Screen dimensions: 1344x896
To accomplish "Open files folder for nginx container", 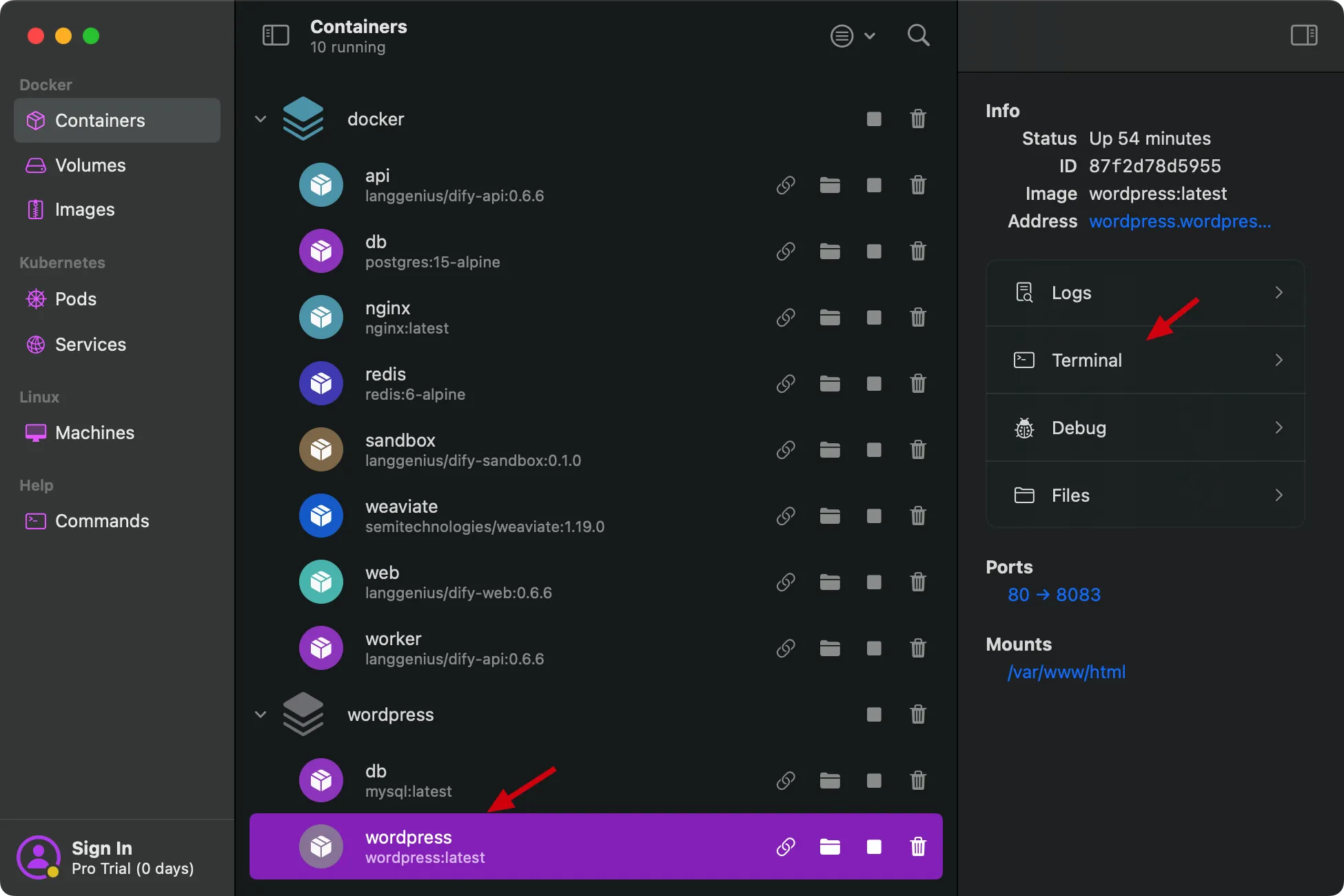I will [830, 318].
